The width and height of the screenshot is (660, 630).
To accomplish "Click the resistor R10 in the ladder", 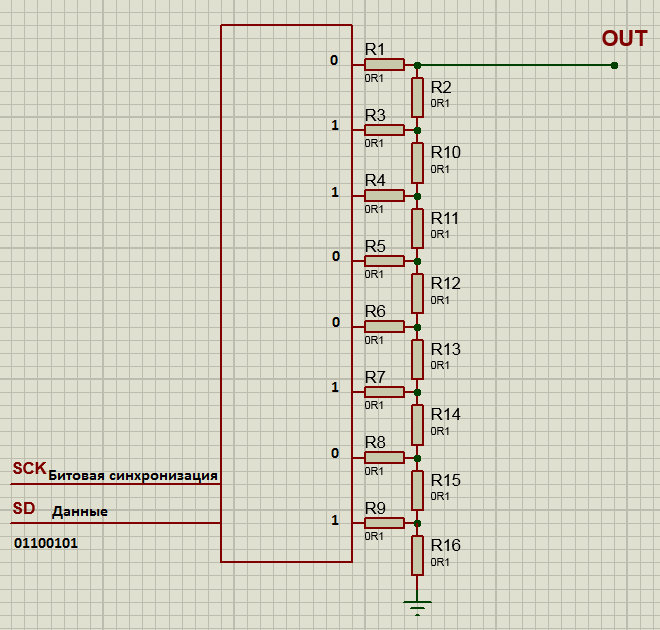I will 417,163.
